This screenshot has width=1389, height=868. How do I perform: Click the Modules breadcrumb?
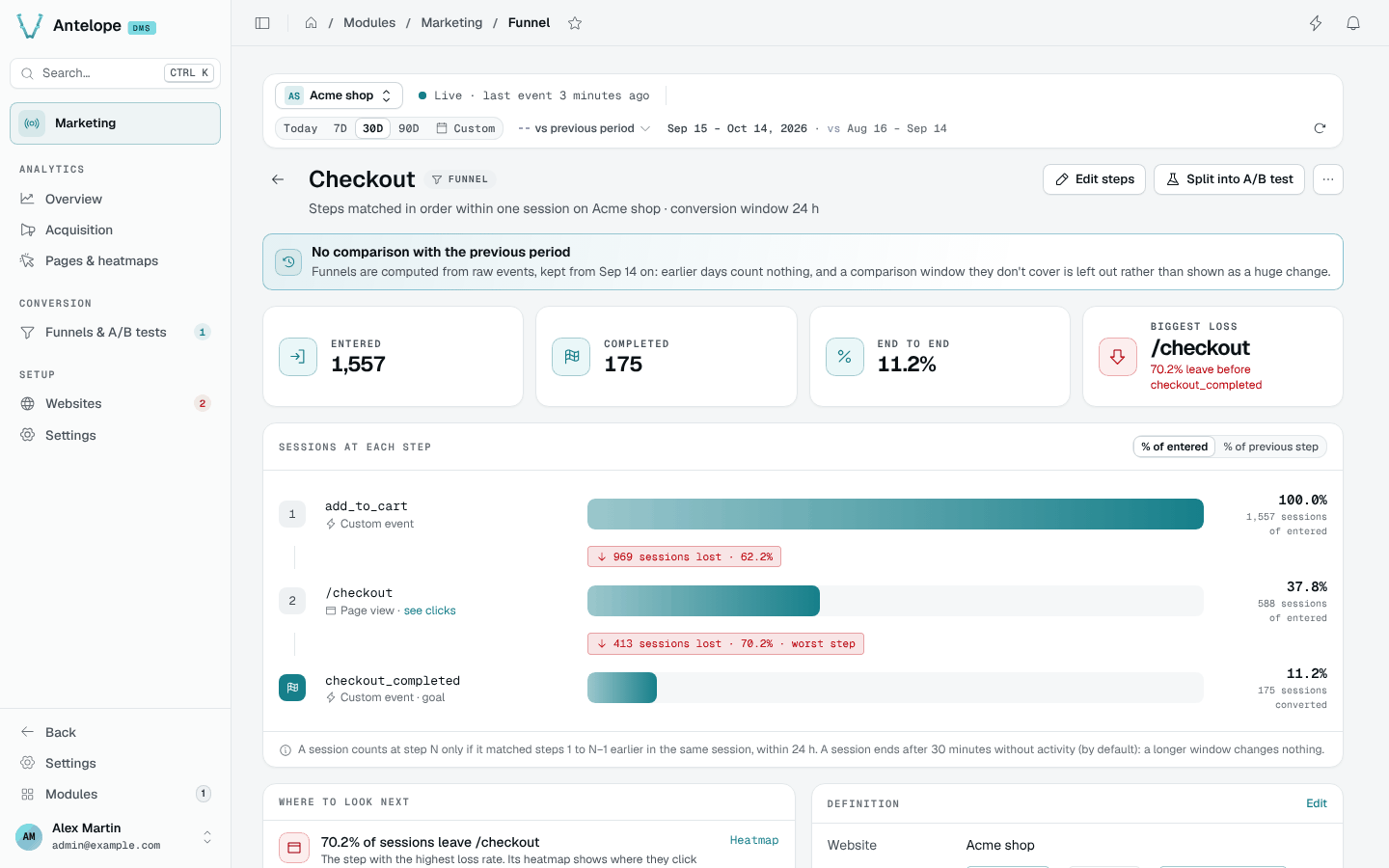click(x=369, y=23)
